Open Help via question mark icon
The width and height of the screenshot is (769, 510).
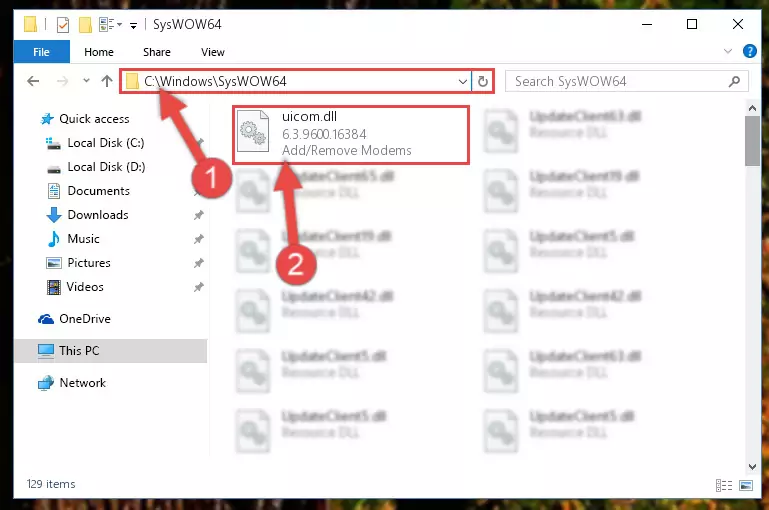pos(749,51)
